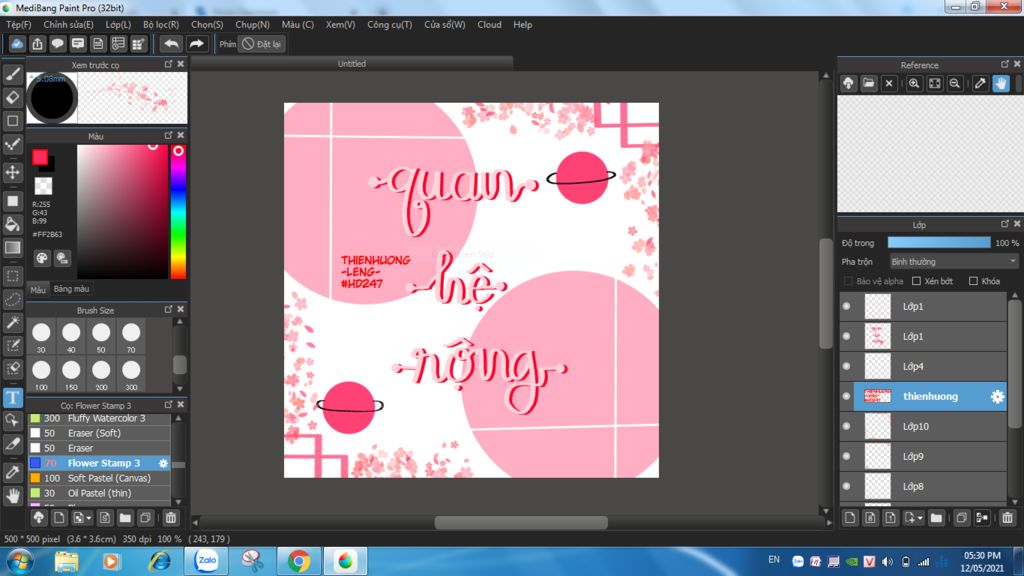
Task: Select the Eraser tool in the left toolbar
Action: point(12,97)
